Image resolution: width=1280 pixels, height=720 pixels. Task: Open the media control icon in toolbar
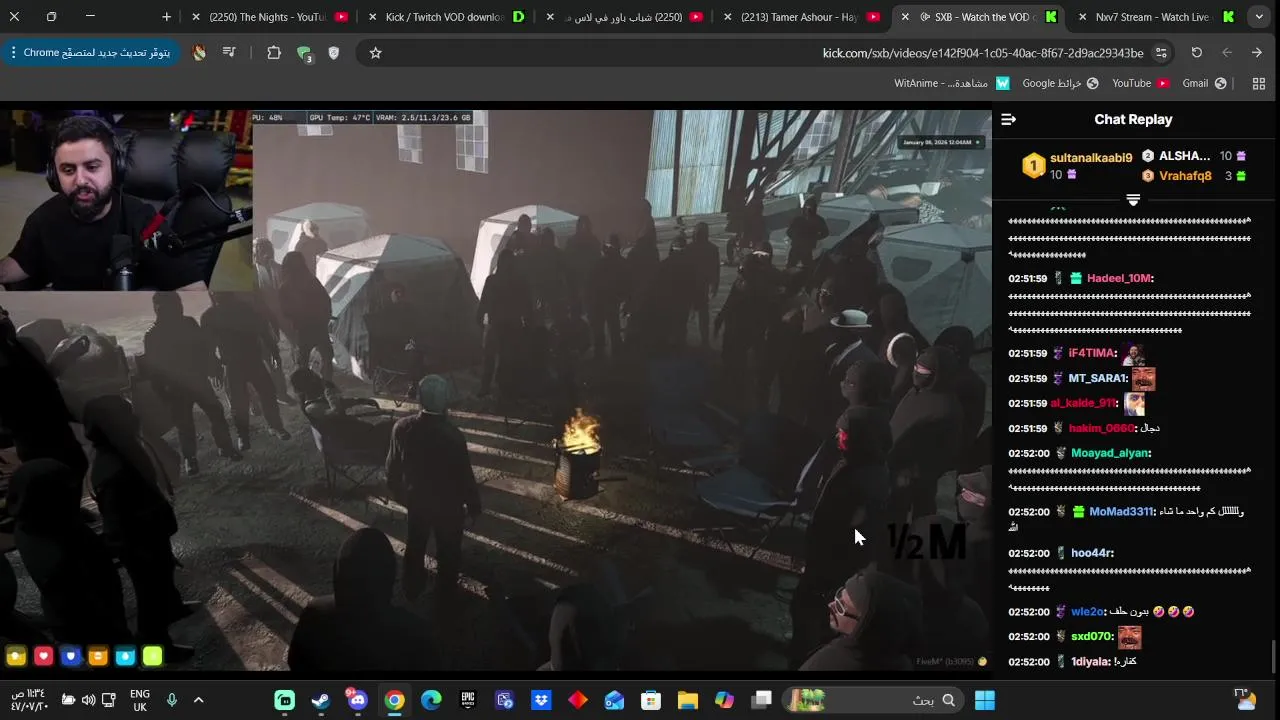(x=229, y=53)
